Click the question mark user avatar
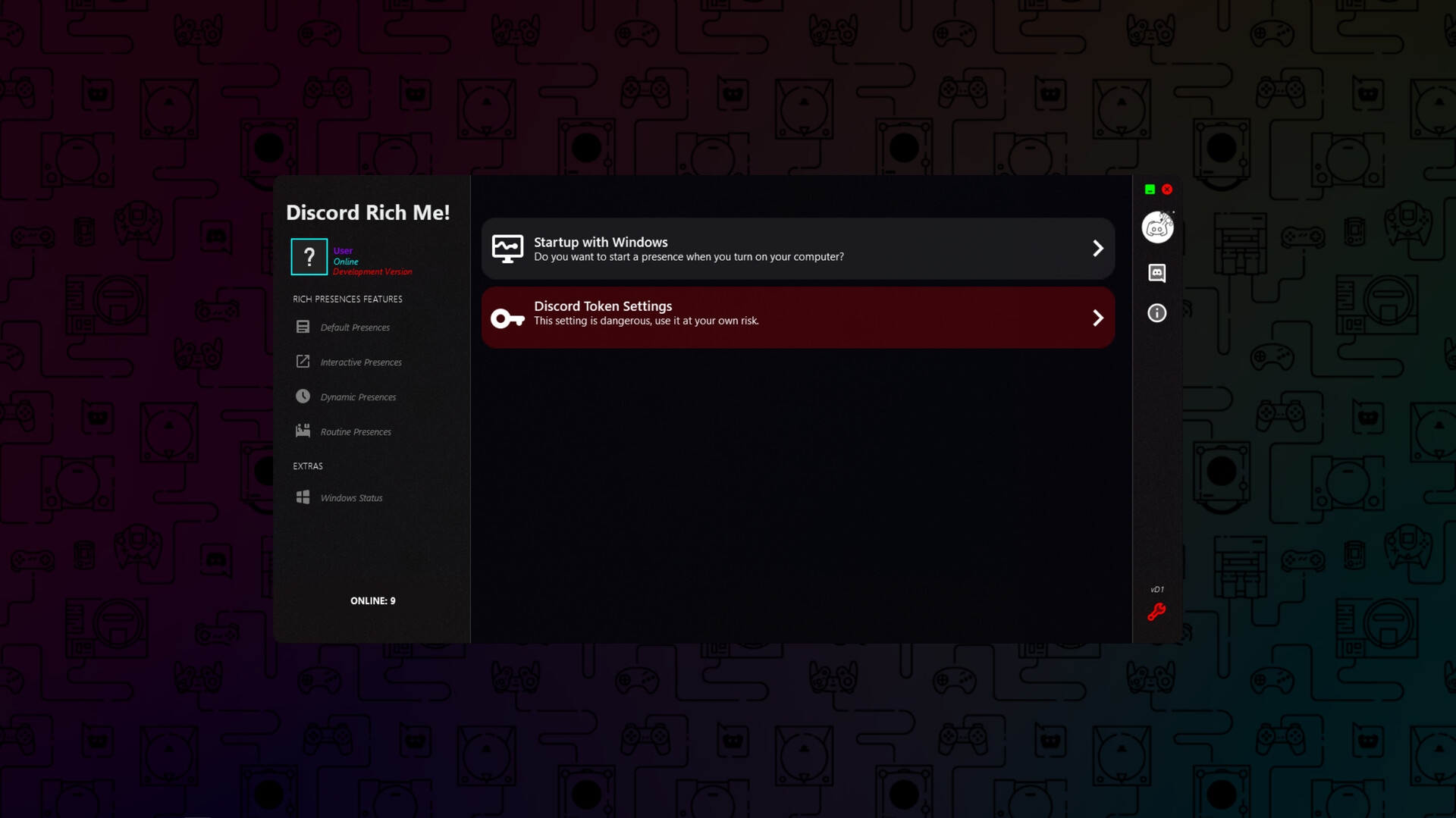 (309, 257)
